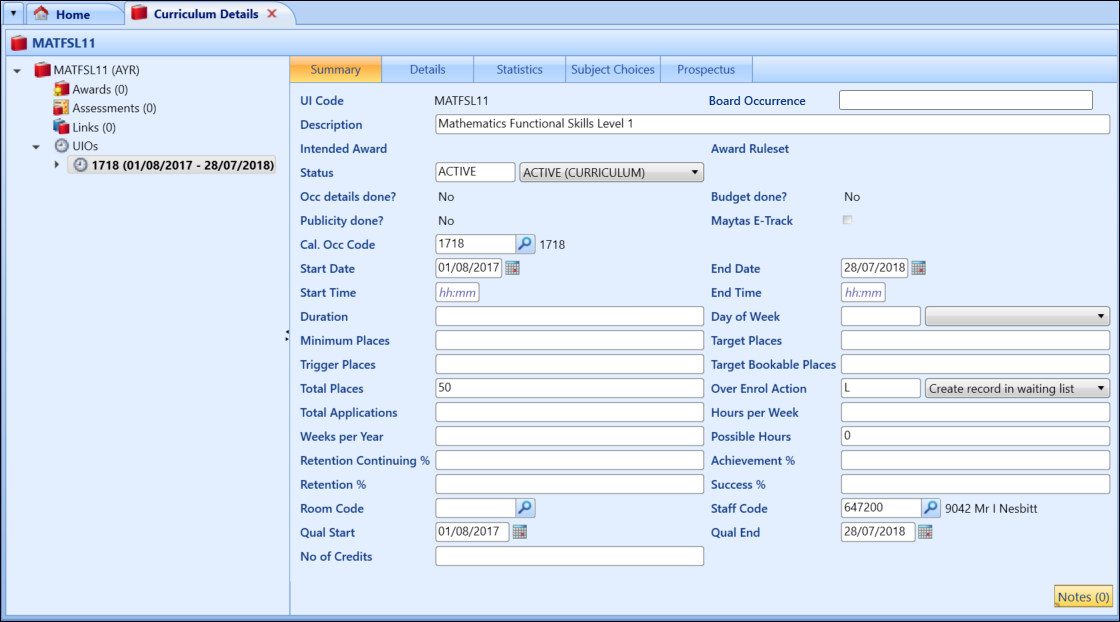Open the calendar picker for End Date
The width and height of the screenshot is (1120, 622).
point(920,268)
